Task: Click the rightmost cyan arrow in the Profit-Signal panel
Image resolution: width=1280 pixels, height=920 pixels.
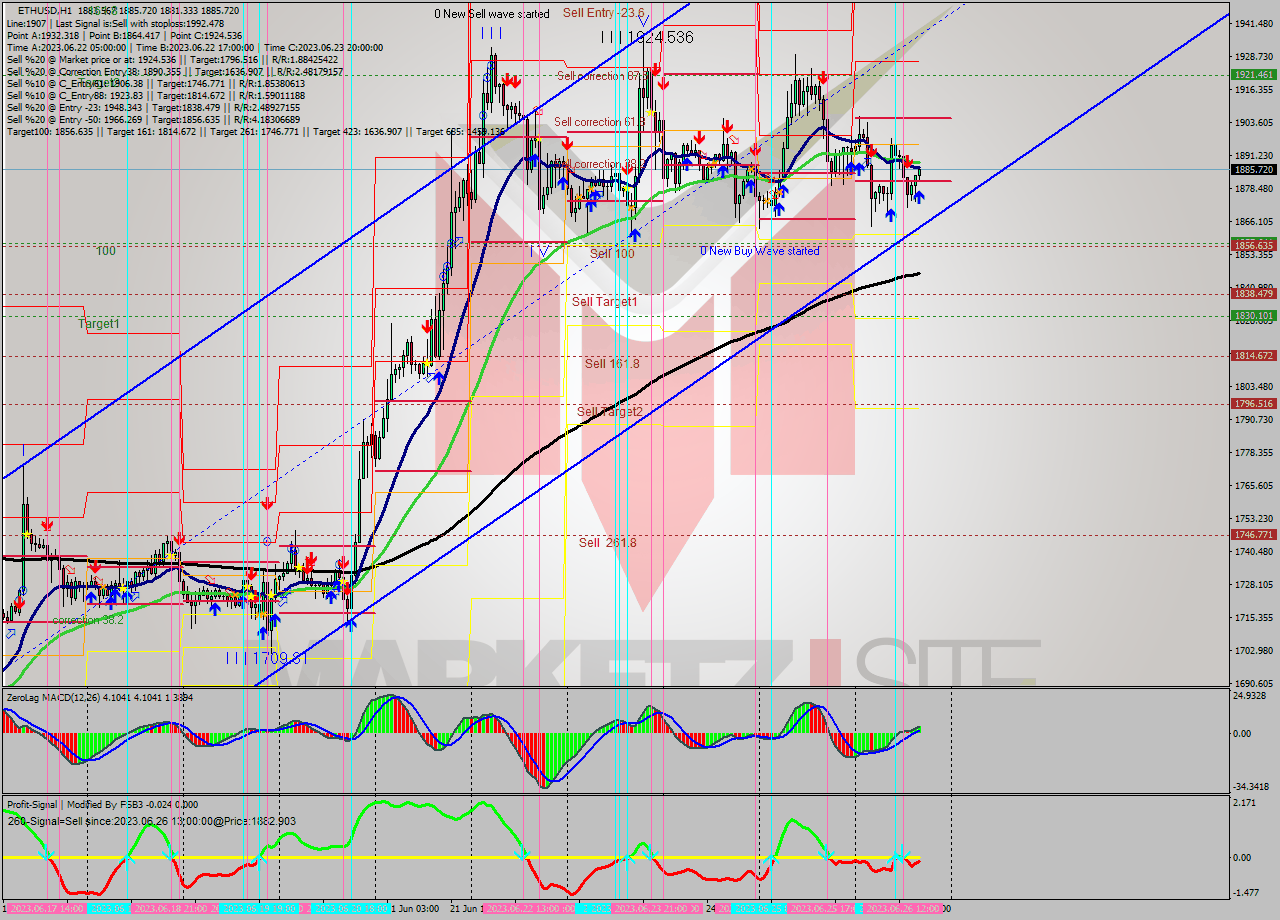Action: pyautogui.click(x=903, y=853)
